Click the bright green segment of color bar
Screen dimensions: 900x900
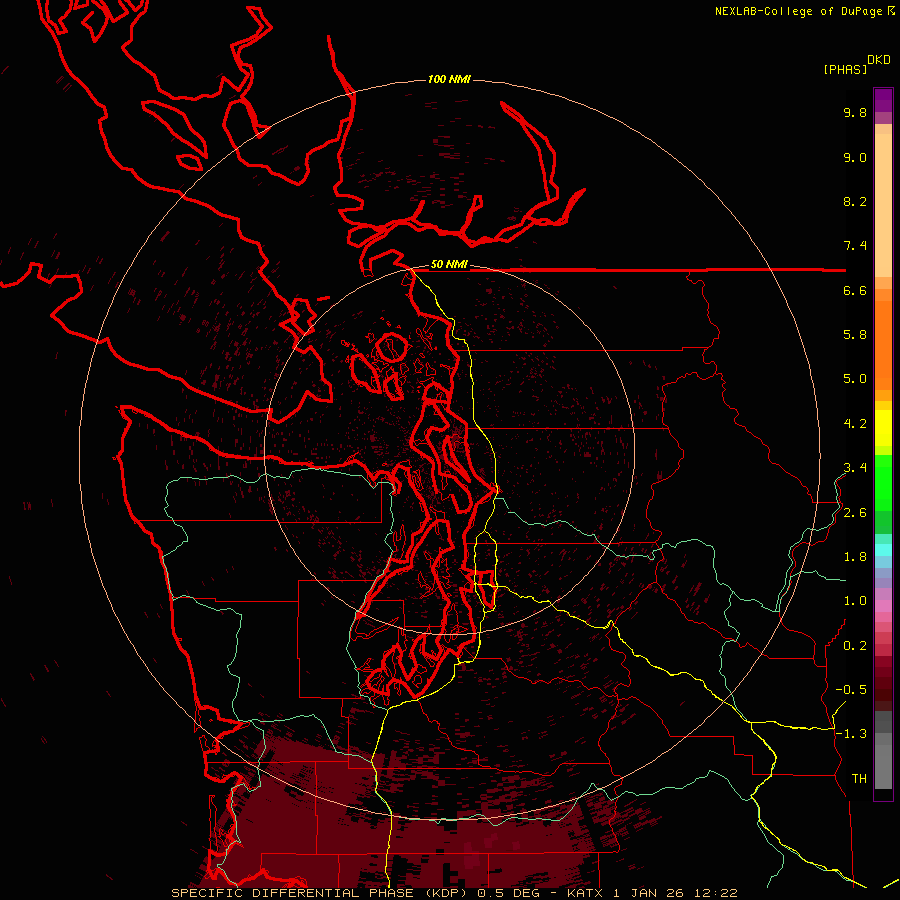tap(883, 483)
